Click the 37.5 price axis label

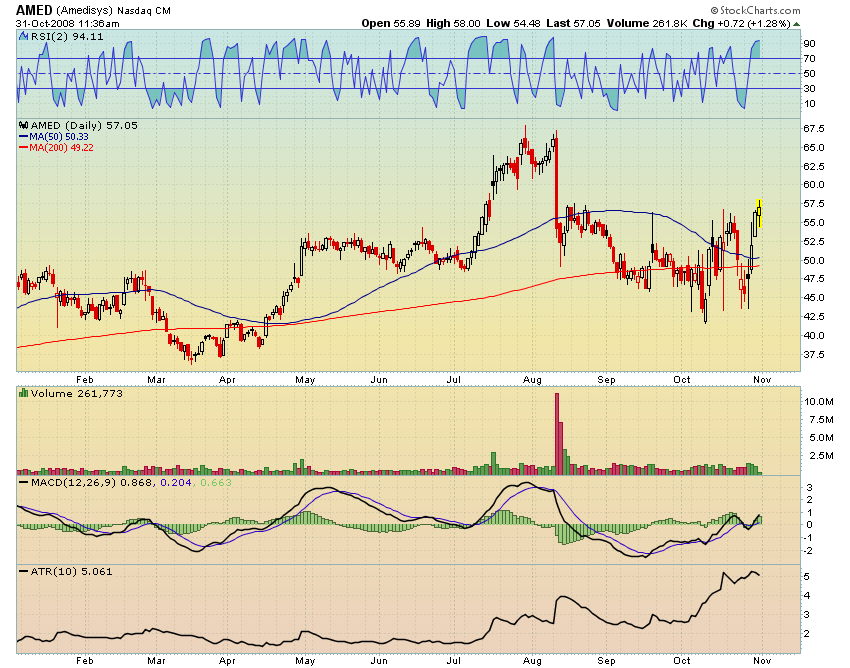click(x=814, y=354)
